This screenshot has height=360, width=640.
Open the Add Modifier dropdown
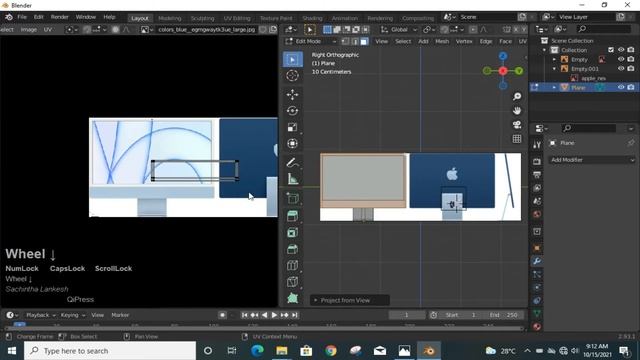(592, 160)
